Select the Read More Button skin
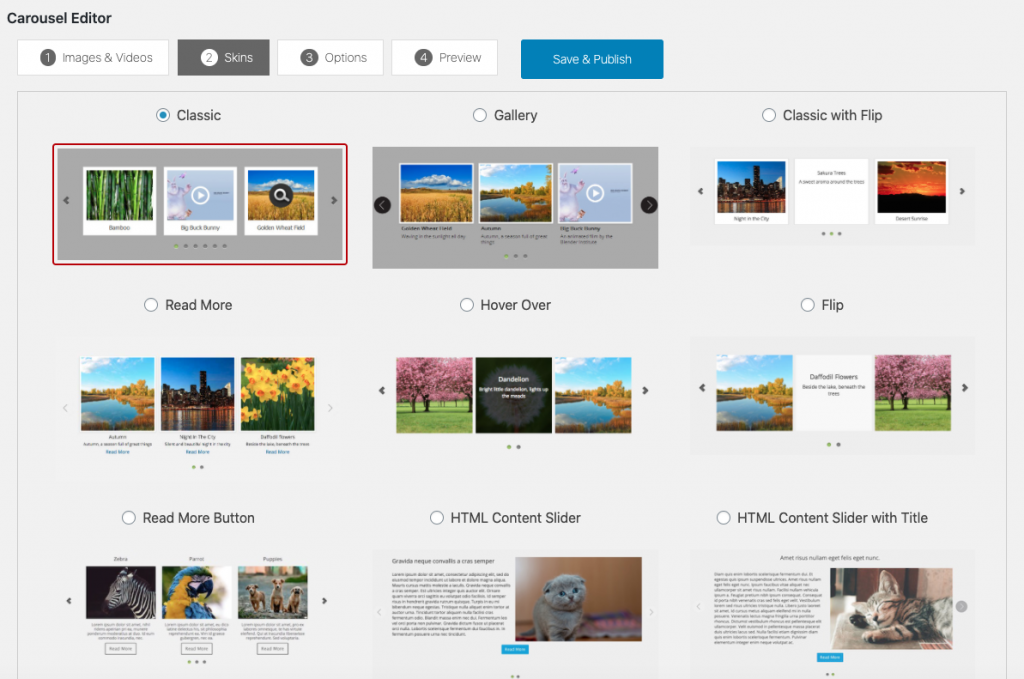Image resolution: width=1024 pixels, height=679 pixels. (129, 518)
